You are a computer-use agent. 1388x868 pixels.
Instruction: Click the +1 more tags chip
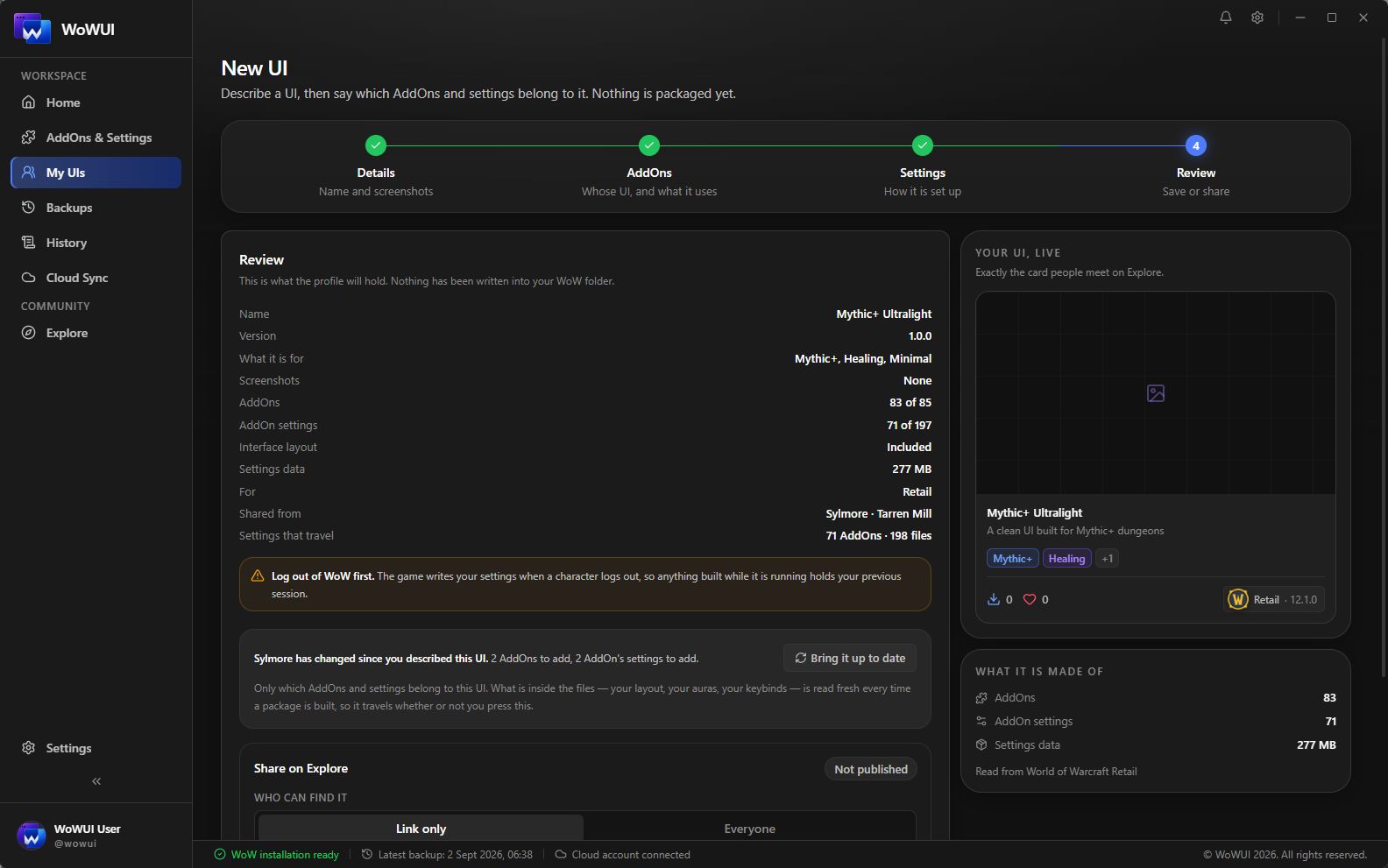coord(1108,558)
